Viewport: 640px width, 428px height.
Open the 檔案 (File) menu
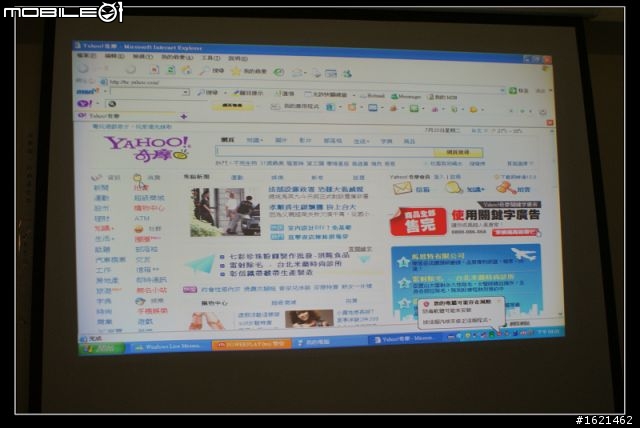[x=86, y=55]
